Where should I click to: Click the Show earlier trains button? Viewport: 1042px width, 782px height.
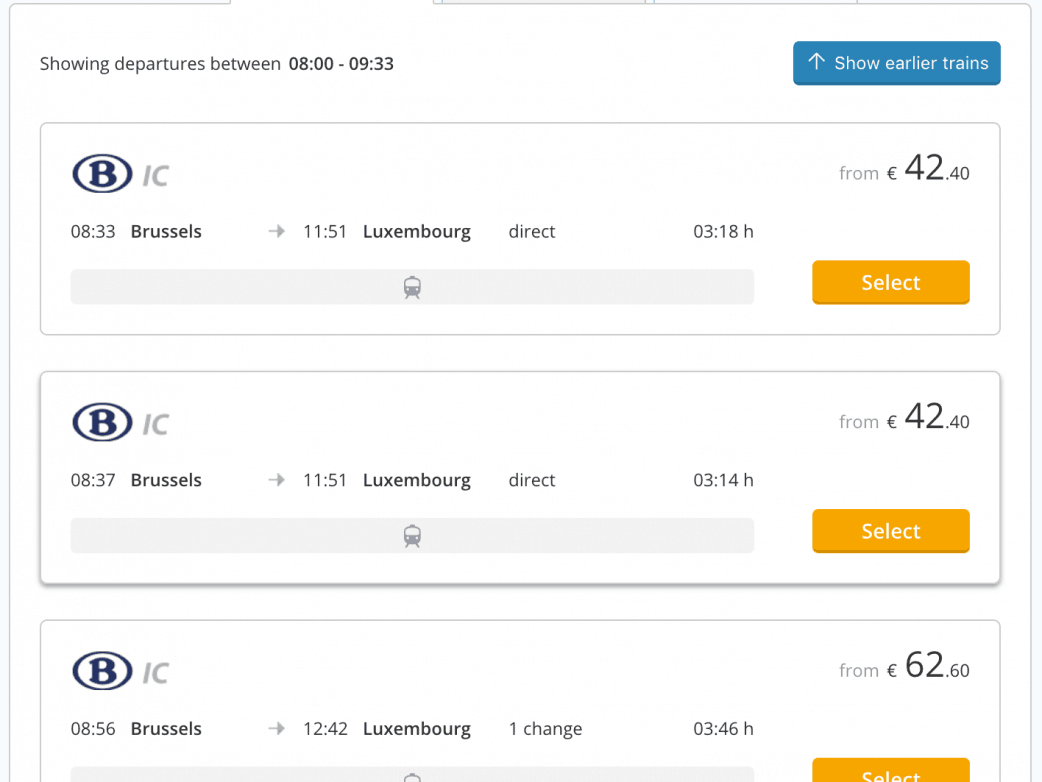tap(896, 63)
